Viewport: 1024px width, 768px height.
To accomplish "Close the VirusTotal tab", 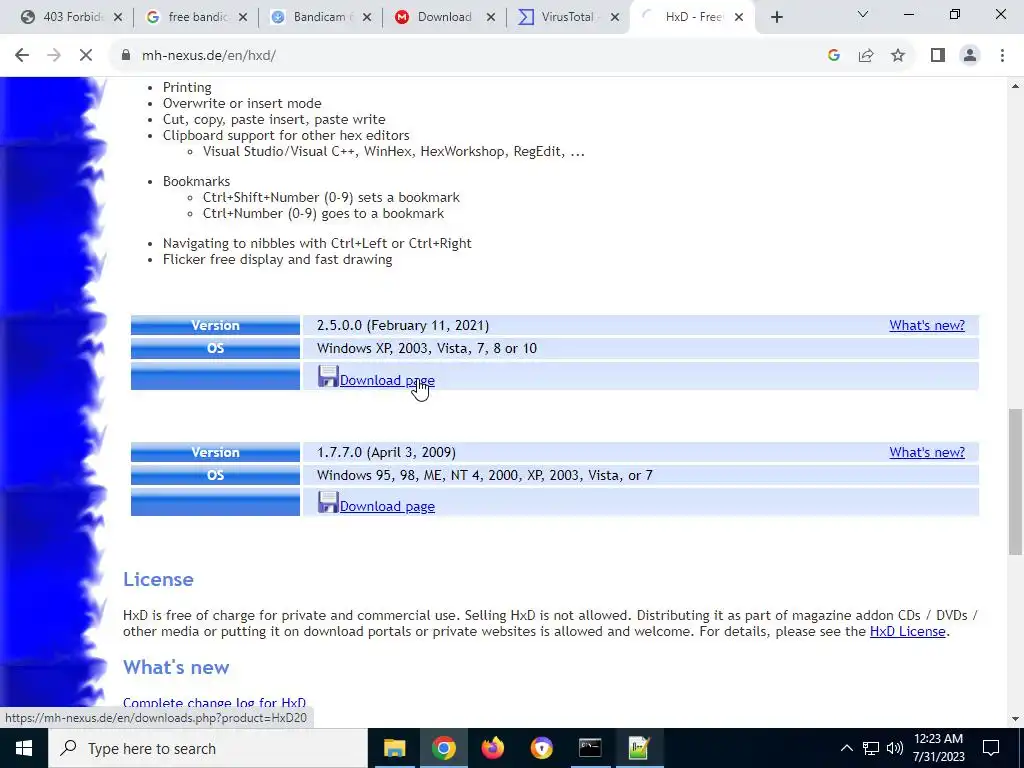I will (615, 18).
